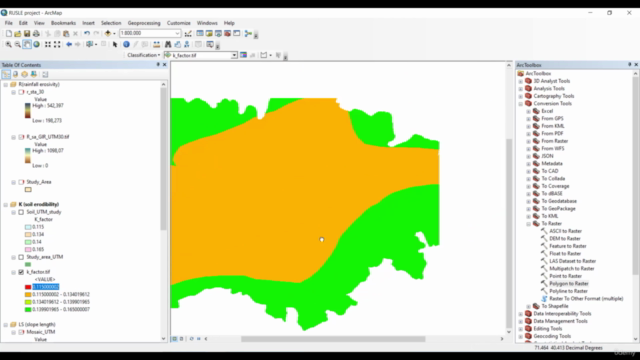The width and height of the screenshot is (640, 360).
Task: Select the Measure tool
Action: click(x=156, y=44)
